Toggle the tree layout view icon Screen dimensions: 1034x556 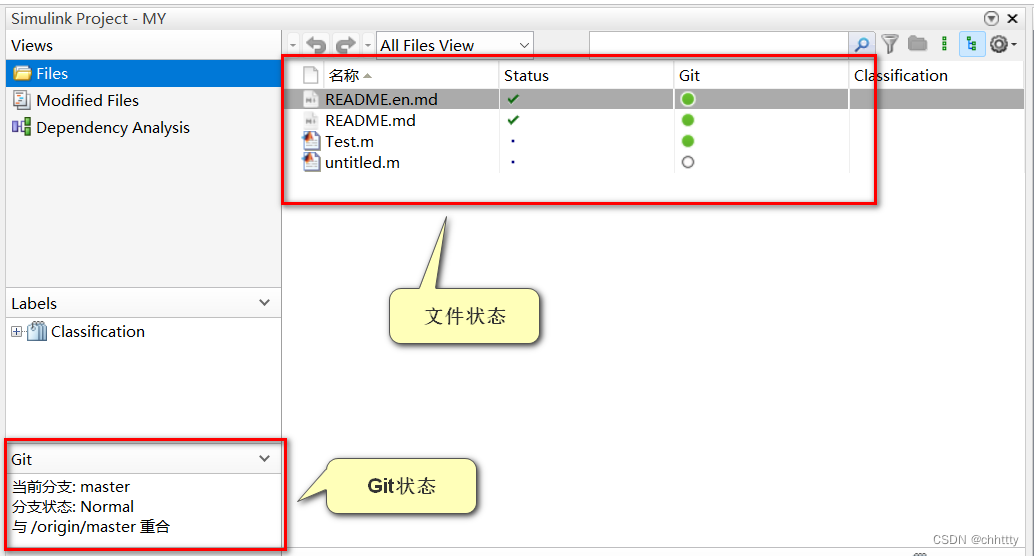tap(971, 44)
